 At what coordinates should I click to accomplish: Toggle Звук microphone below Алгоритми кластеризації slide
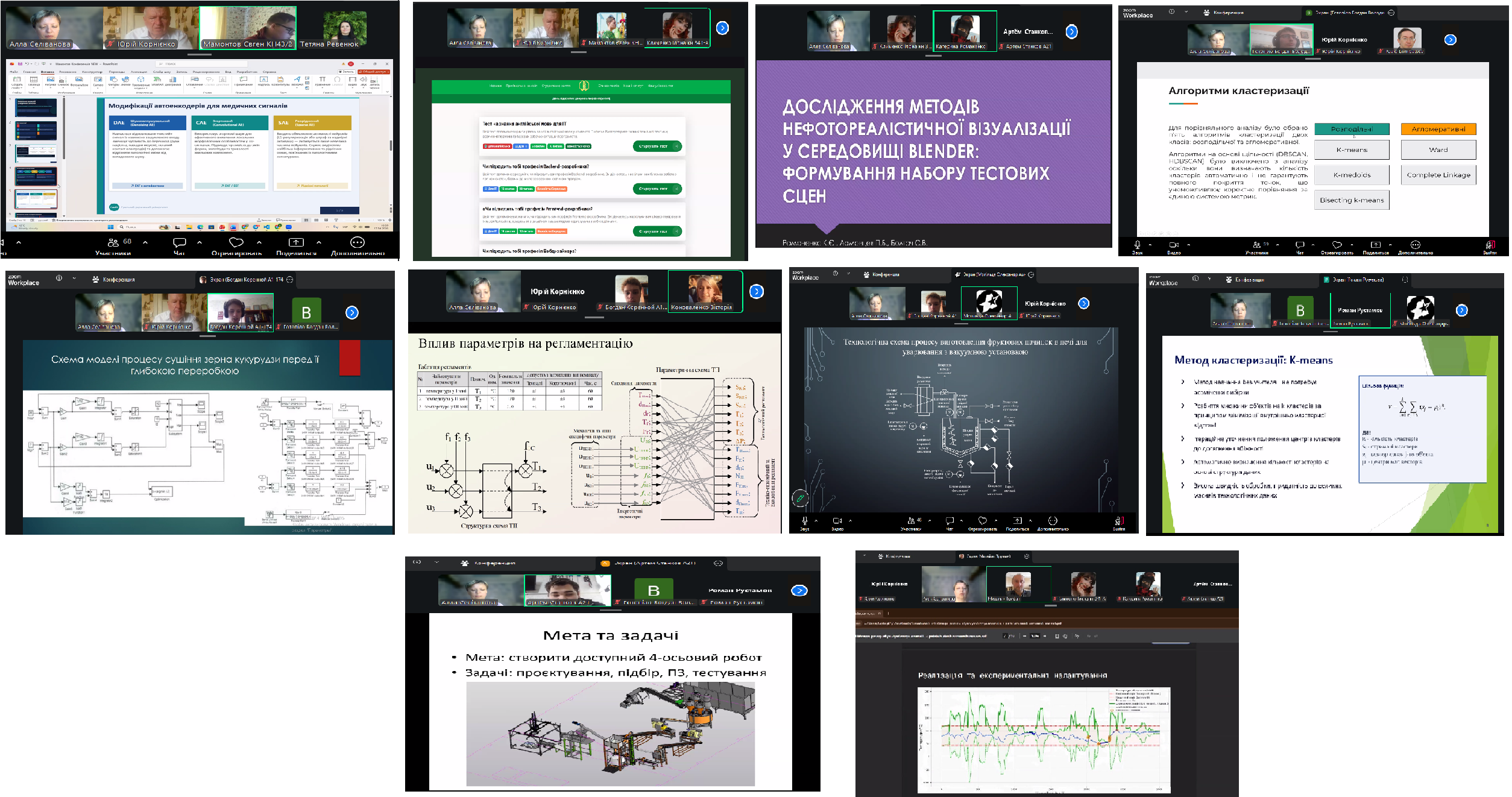1137,245
